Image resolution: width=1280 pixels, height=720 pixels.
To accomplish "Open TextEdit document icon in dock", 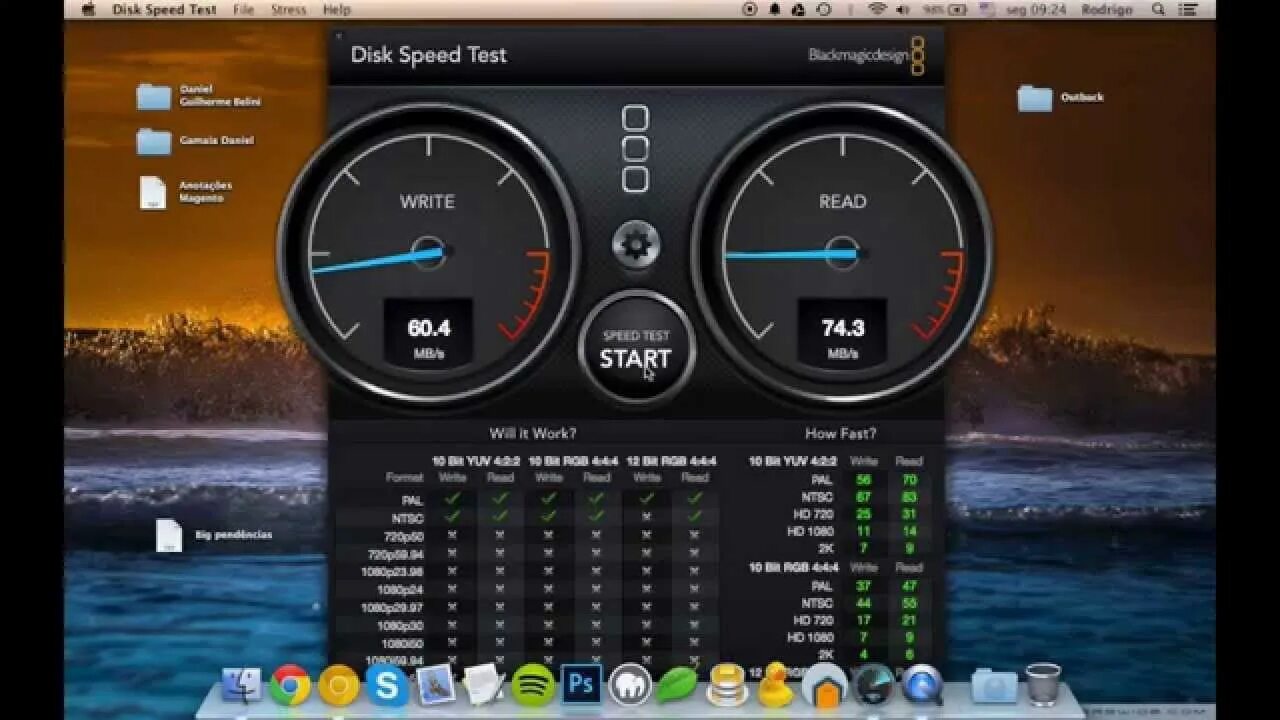I will [x=484, y=685].
